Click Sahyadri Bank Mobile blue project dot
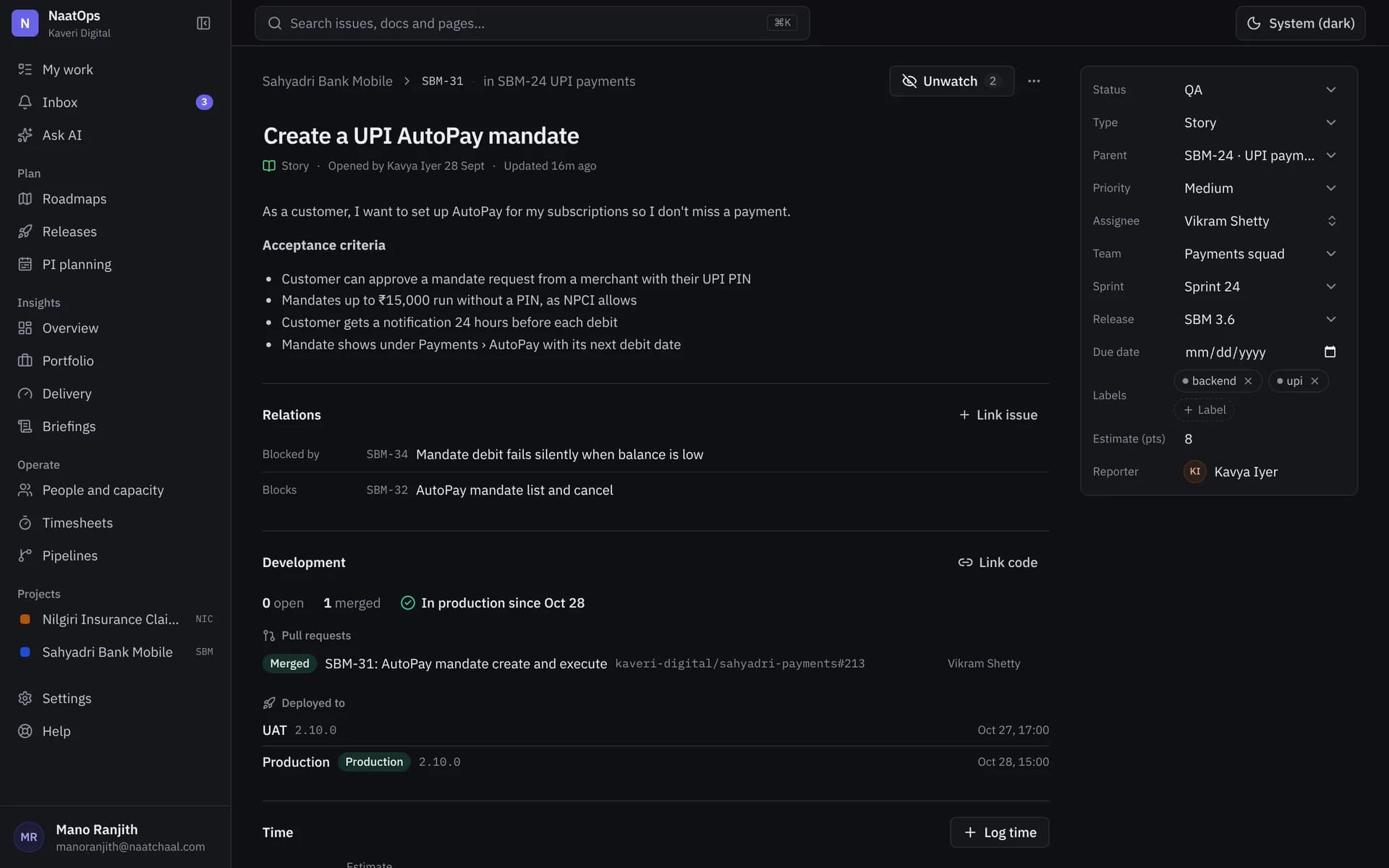This screenshot has width=1389, height=868. point(25,652)
